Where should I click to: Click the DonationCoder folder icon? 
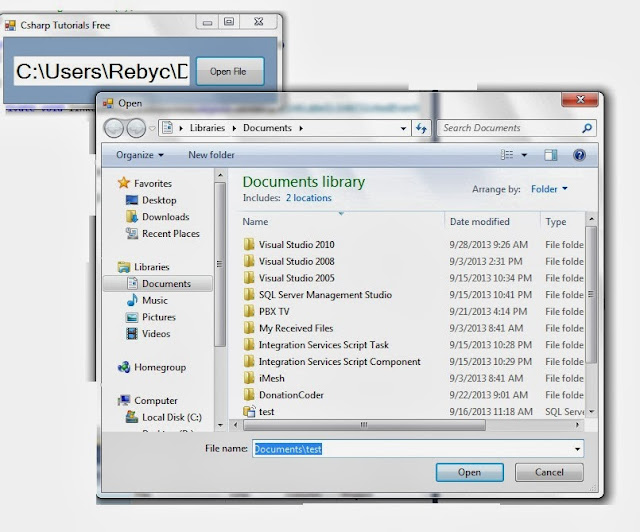[x=249, y=395]
